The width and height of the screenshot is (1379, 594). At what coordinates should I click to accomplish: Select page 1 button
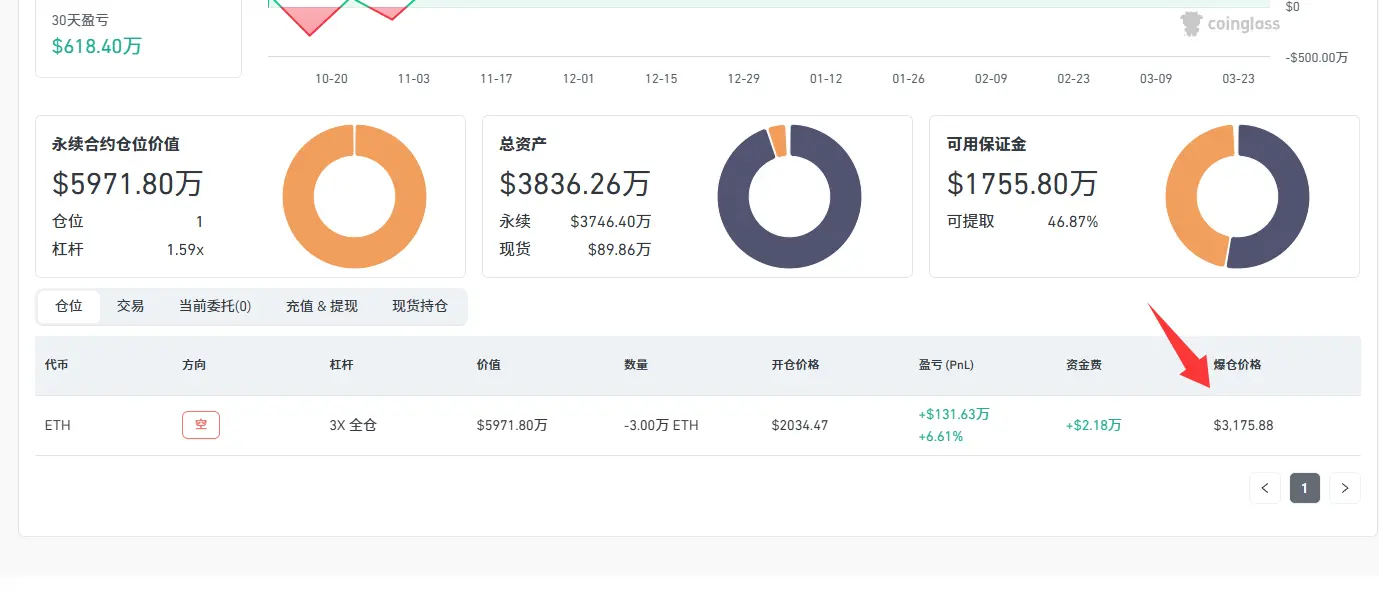[1305, 488]
